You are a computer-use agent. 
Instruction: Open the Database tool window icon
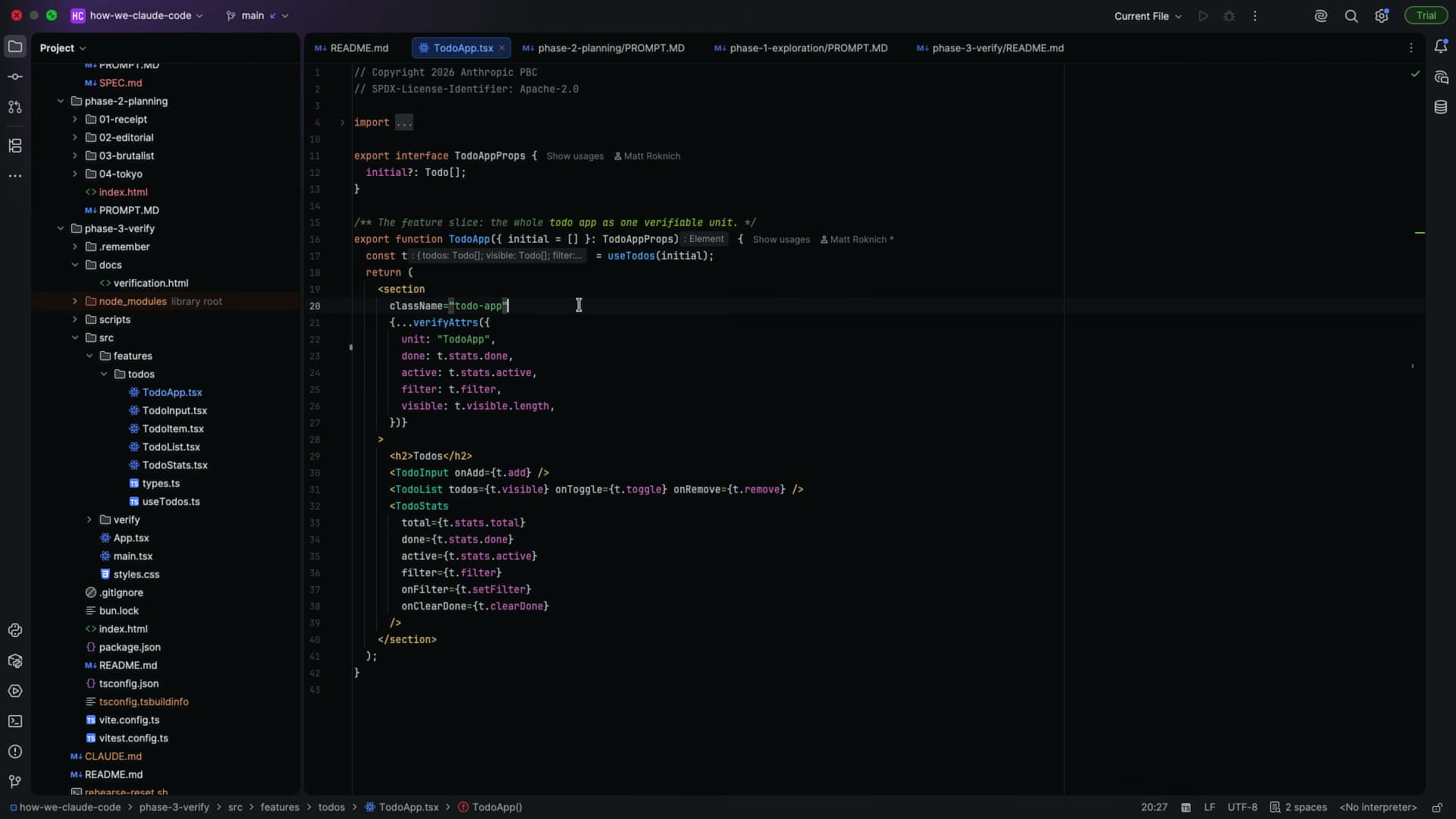pos(1441,107)
